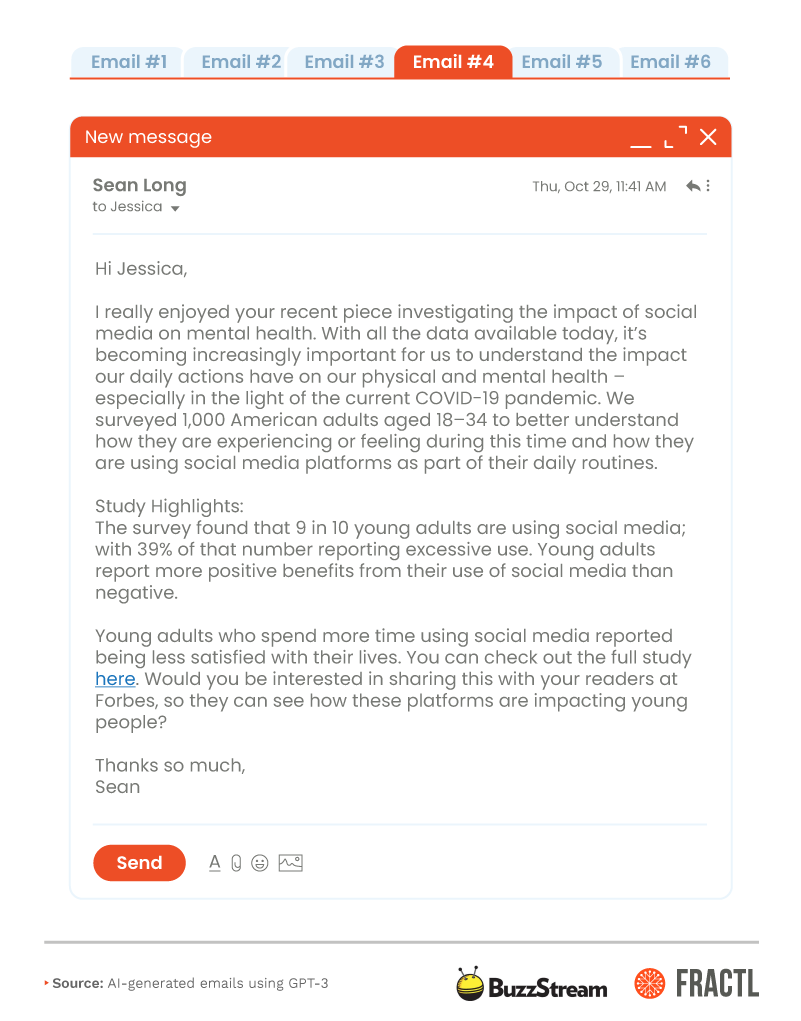Click the BuzzStream logo
Image resolution: width=801 pixels, height=1021 pixels.
pyautogui.click(x=532, y=985)
